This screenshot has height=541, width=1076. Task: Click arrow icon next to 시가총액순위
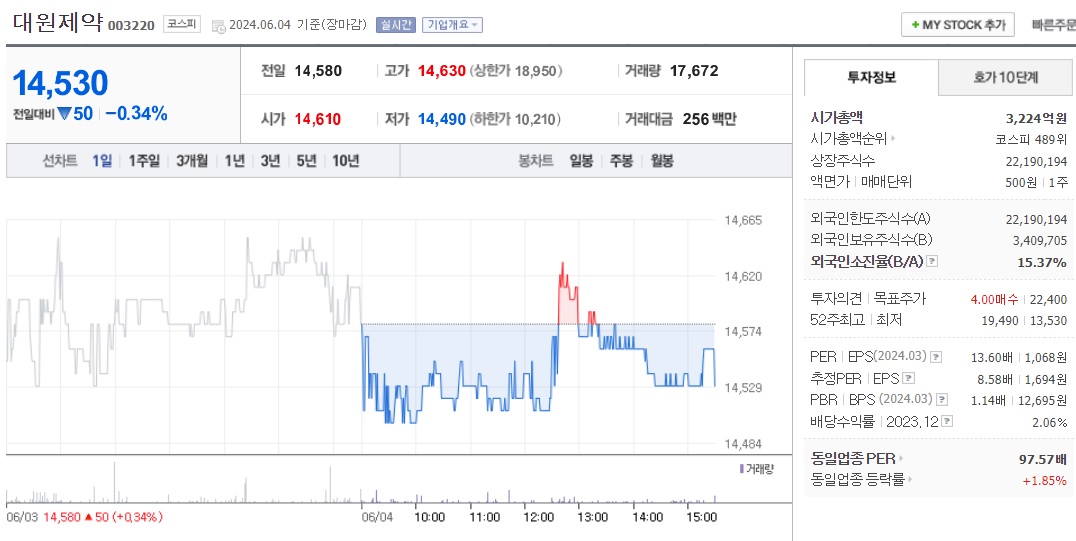(x=893, y=139)
